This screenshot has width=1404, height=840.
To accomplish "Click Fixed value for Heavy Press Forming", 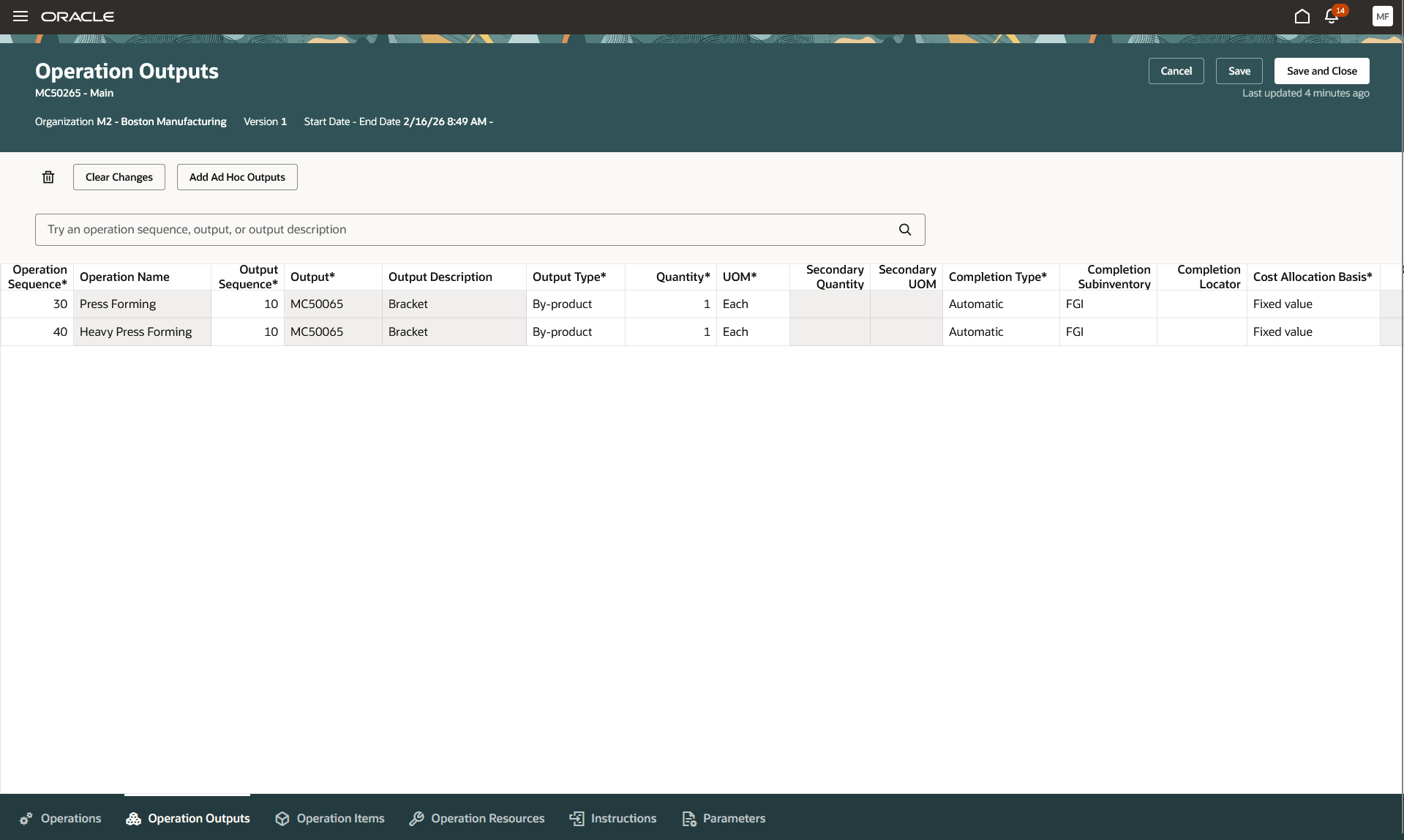I will 1283,331.
